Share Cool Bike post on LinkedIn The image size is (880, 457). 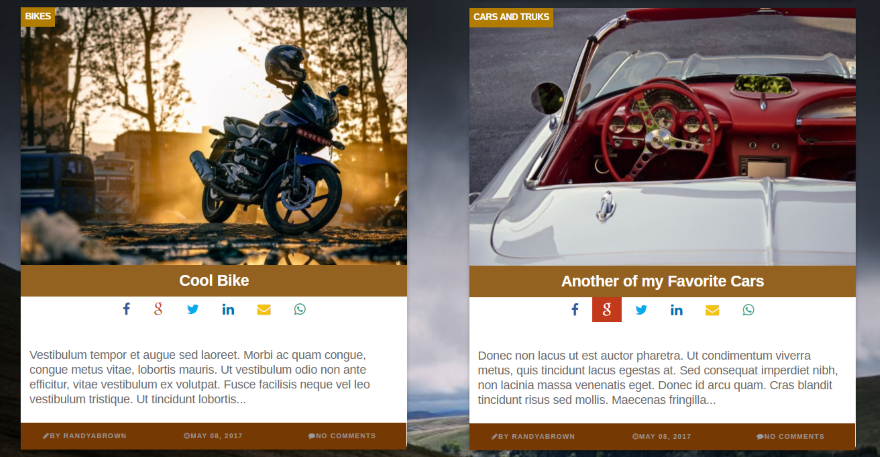pyautogui.click(x=228, y=309)
